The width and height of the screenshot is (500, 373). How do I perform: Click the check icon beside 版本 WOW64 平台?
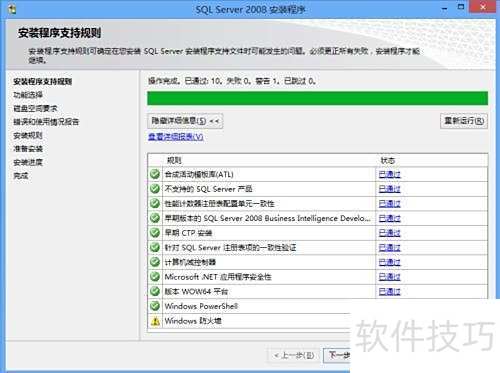coord(155,291)
